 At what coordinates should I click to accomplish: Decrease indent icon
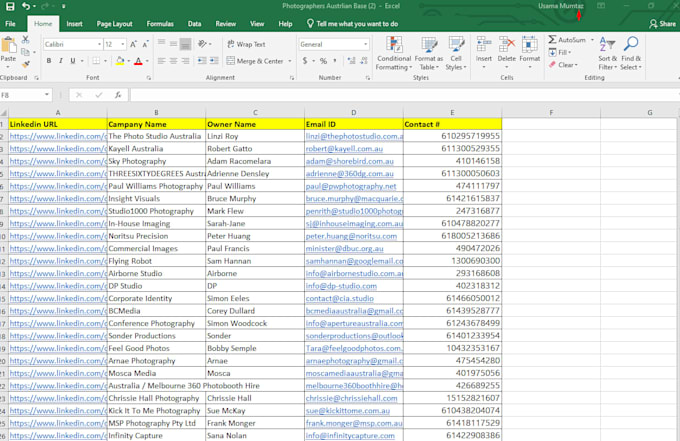point(202,61)
